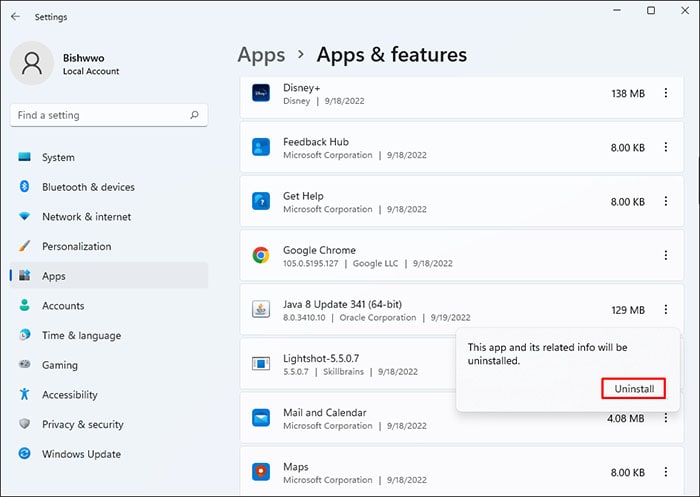Click the Personalization brush icon

[x=25, y=246]
